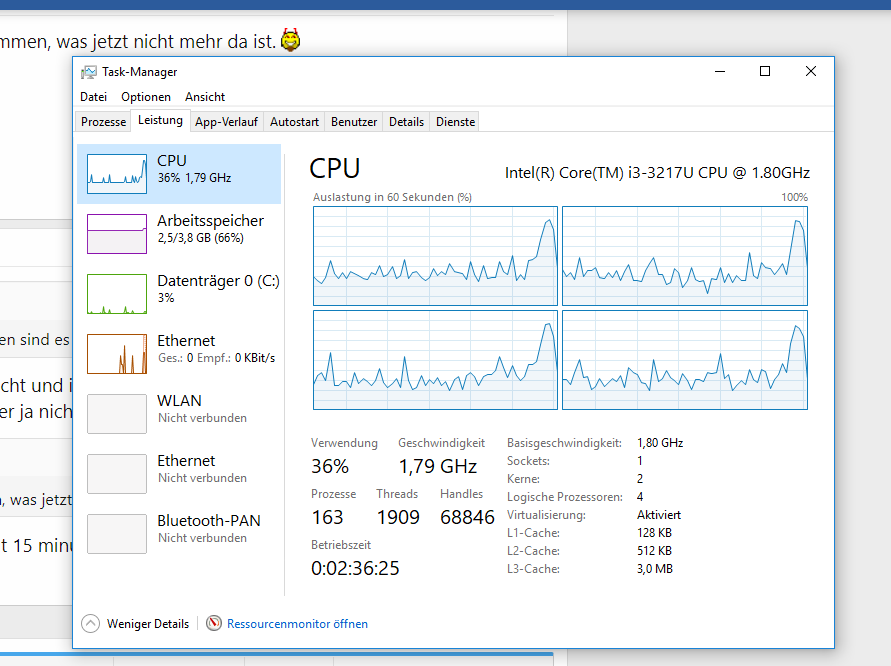Click the 68846 Handles count
This screenshot has width=891, height=666.
tap(467, 518)
